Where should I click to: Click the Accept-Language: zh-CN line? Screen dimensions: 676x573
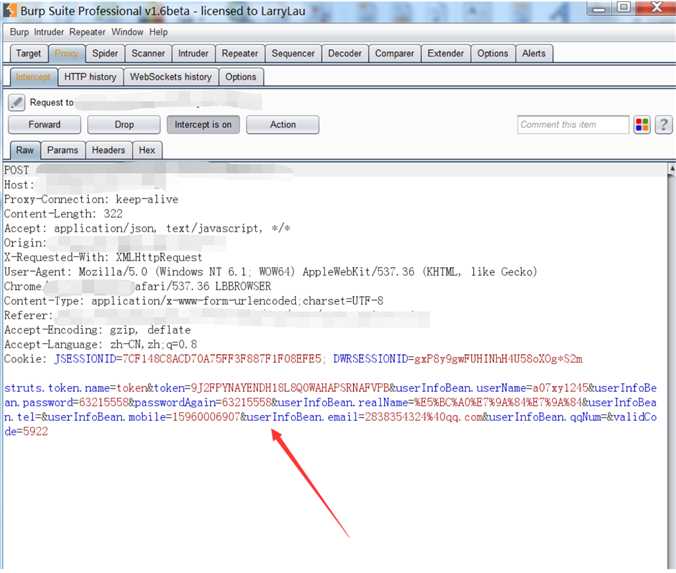point(101,344)
